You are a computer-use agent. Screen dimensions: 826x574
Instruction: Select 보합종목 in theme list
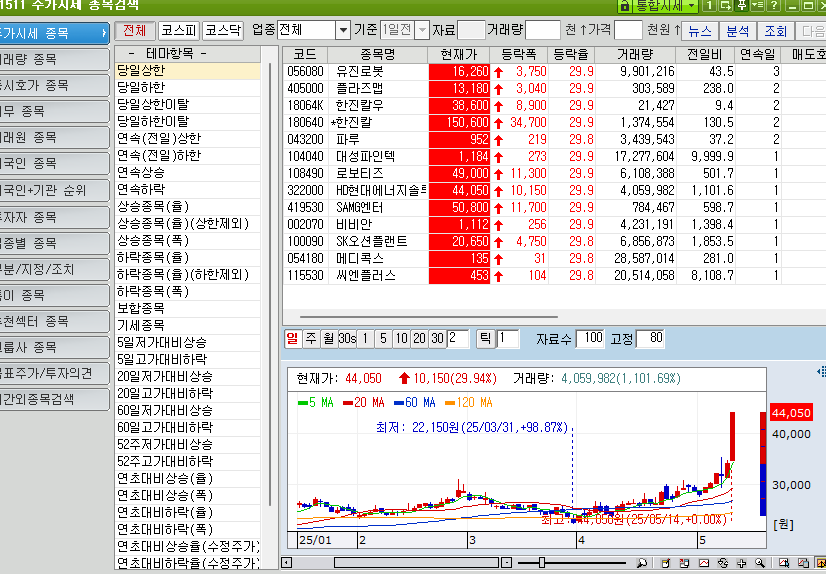pyautogui.click(x=188, y=309)
